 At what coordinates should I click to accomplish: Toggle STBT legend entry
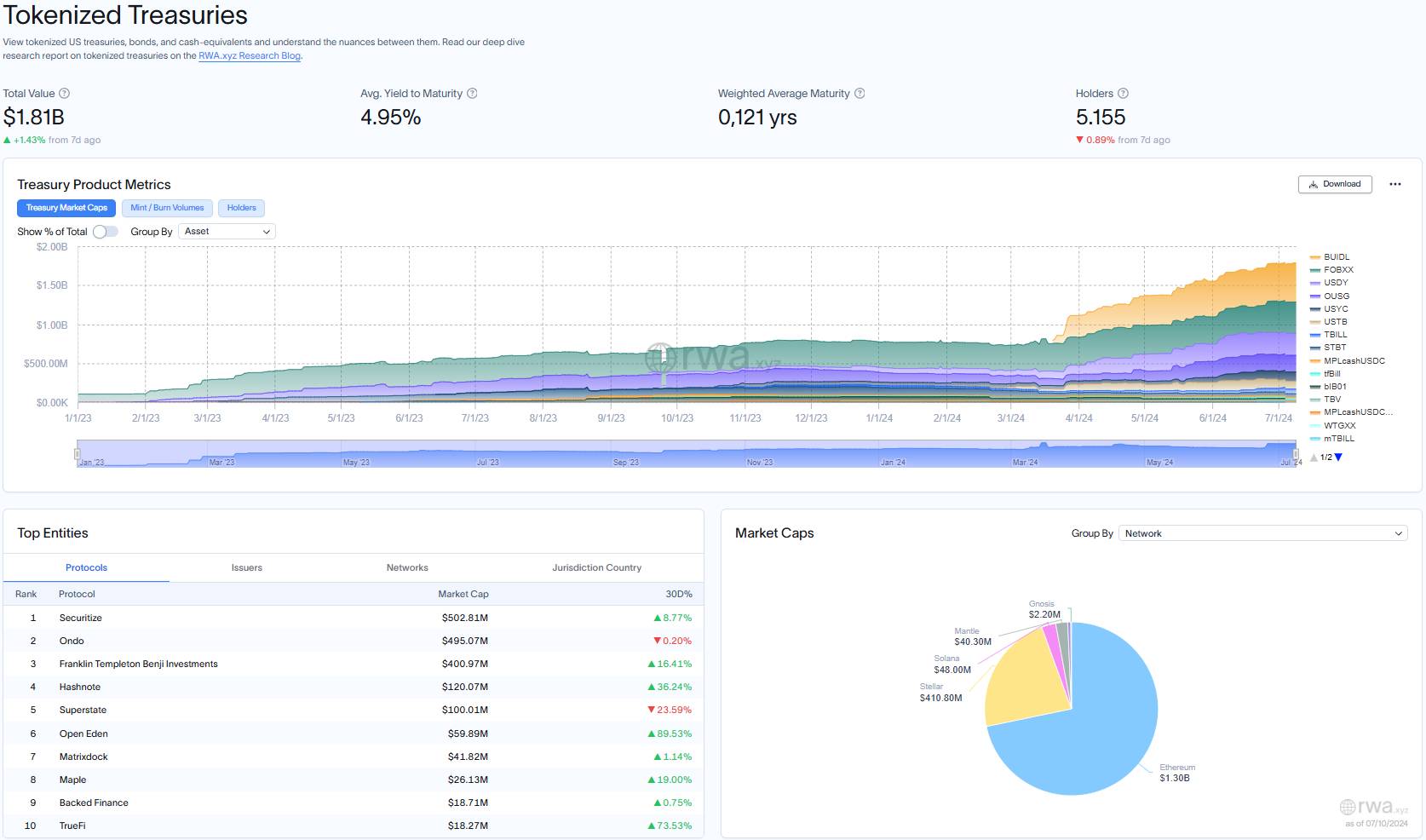click(1328, 348)
